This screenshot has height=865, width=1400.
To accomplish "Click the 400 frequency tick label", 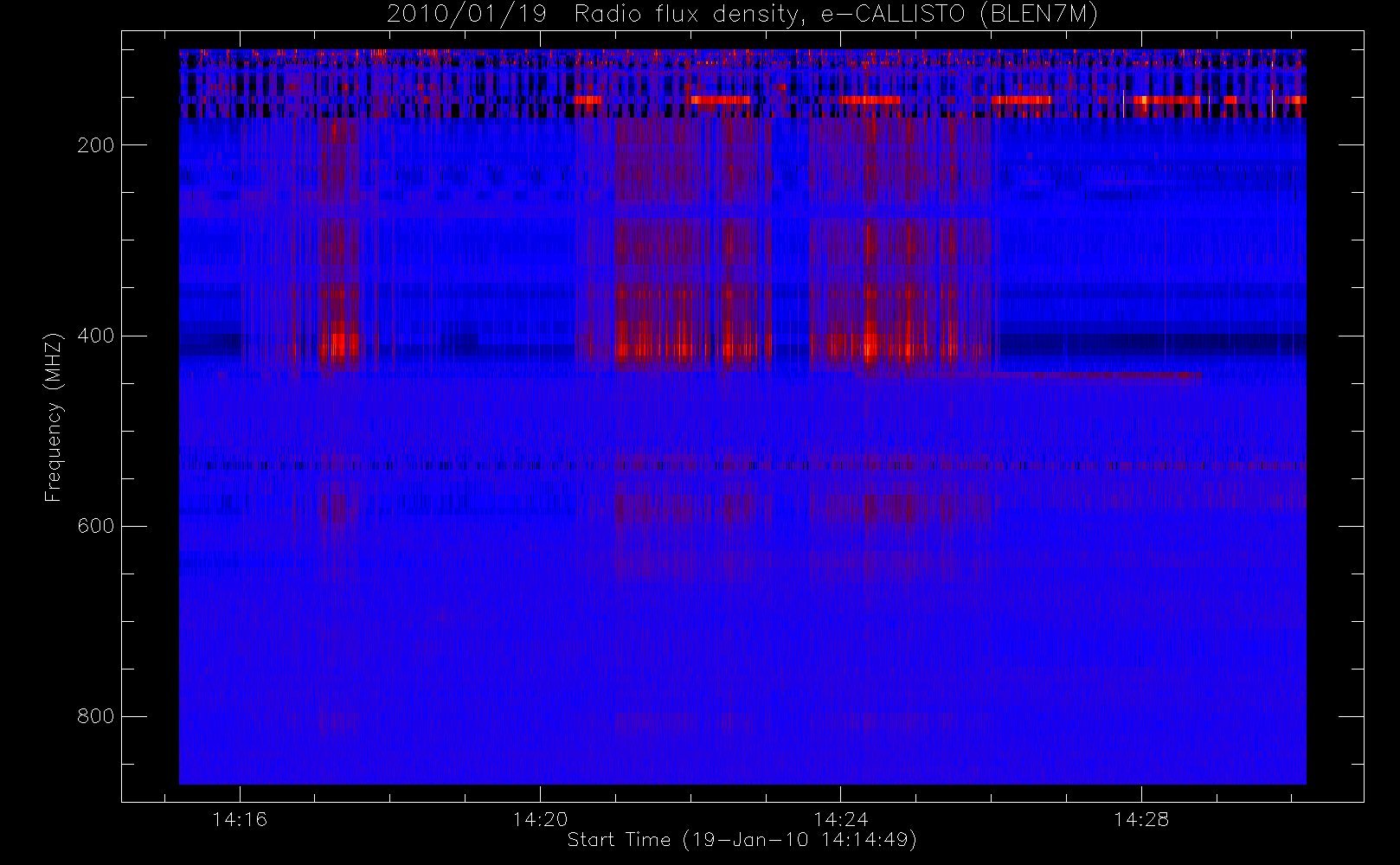I will coord(95,336).
